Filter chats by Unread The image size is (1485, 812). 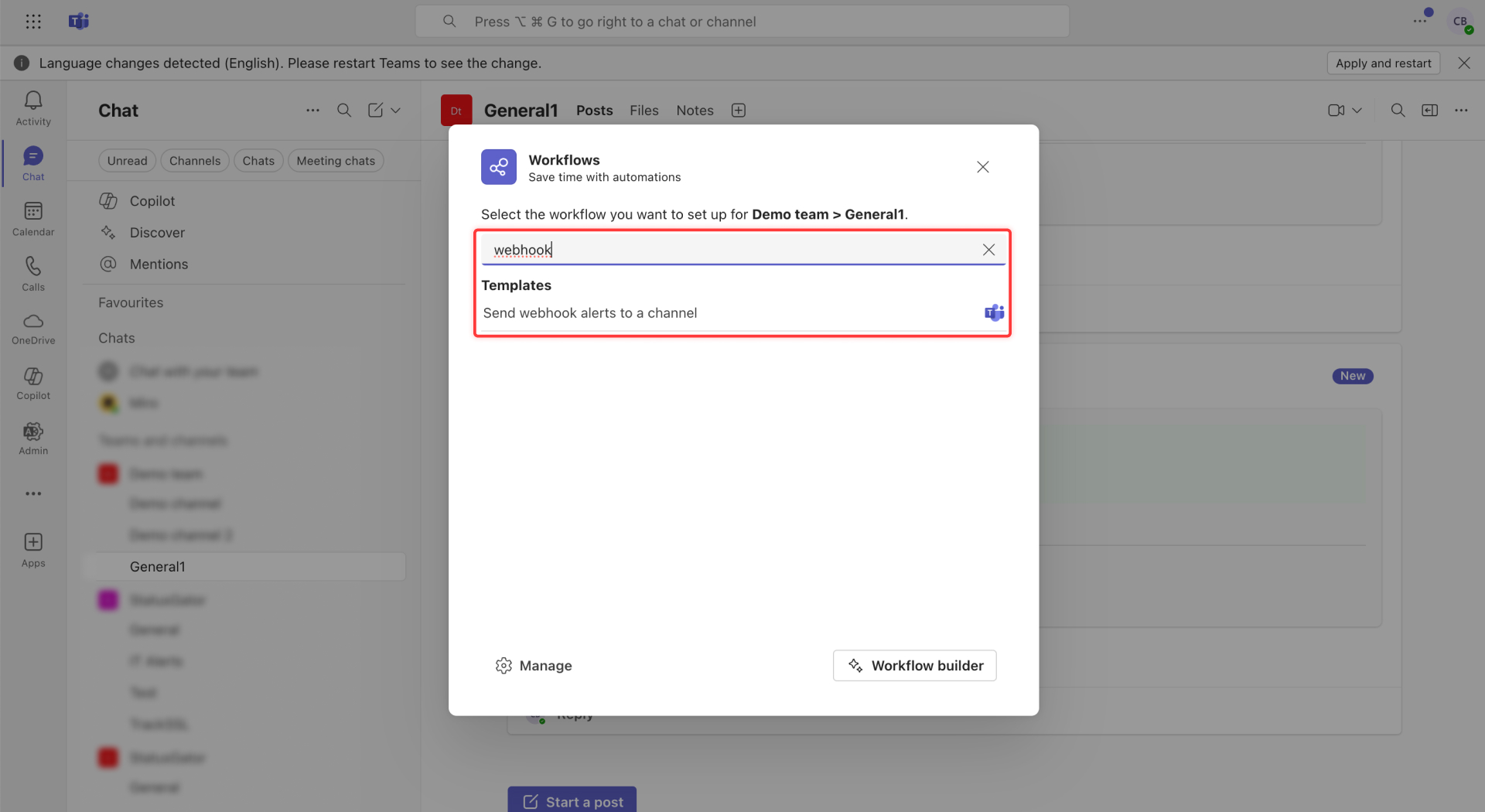pos(128,161)
